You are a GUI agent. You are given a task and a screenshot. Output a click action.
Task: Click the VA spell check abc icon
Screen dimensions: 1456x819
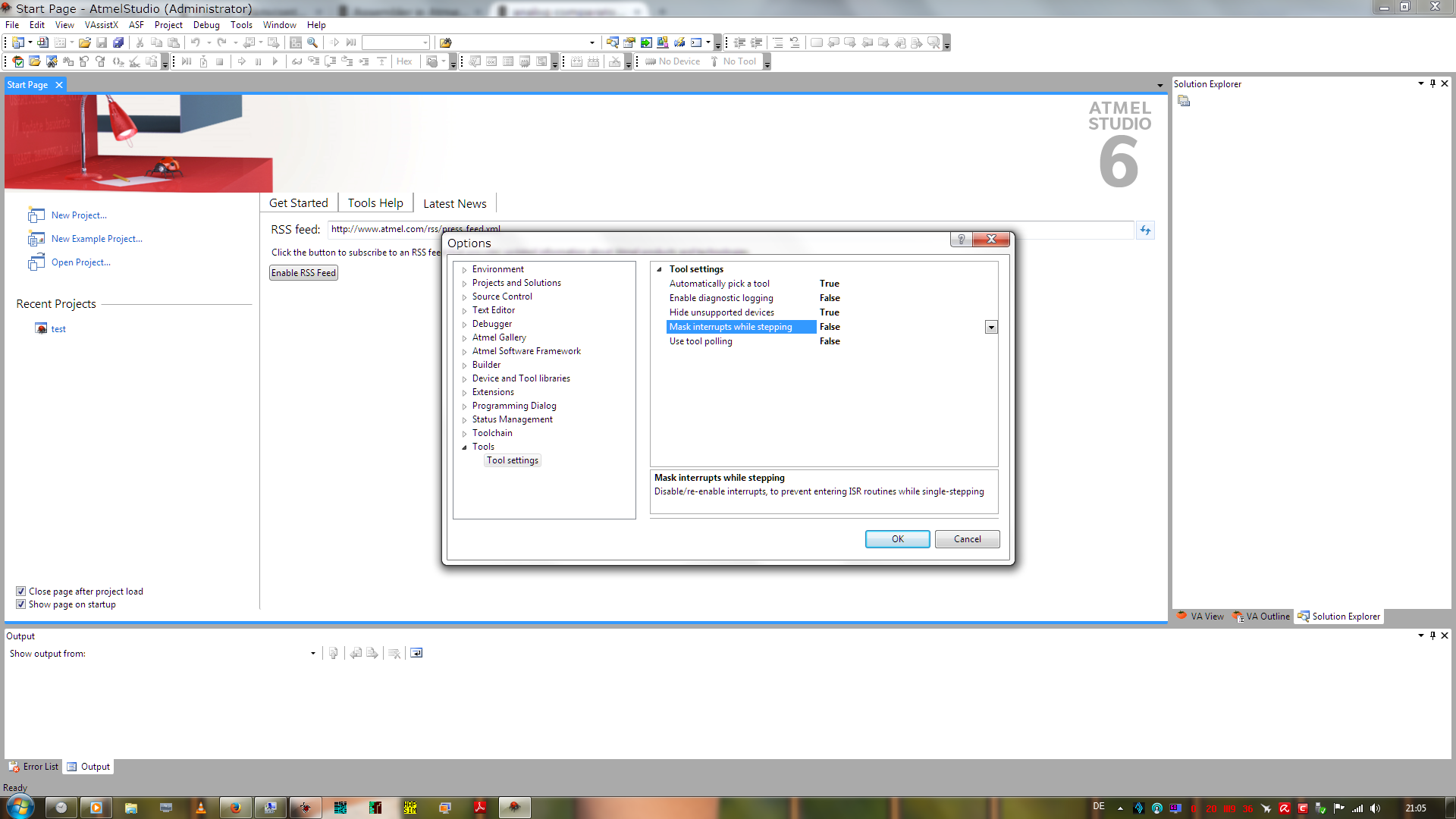tap(135, 61)
